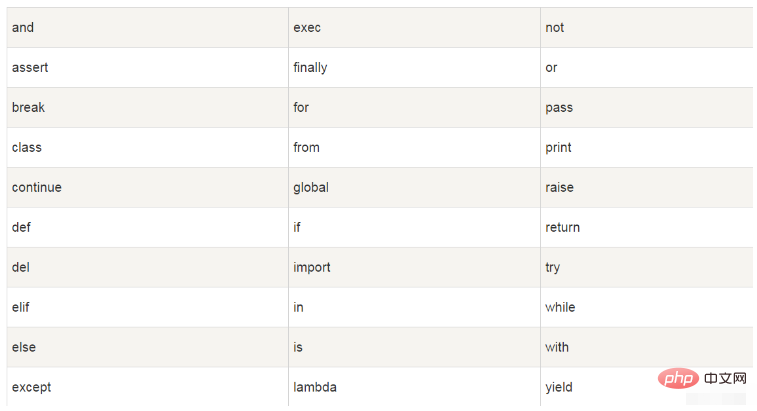Click the 'not' keyword text
757x411 pixels.
(x=554, y=28)
